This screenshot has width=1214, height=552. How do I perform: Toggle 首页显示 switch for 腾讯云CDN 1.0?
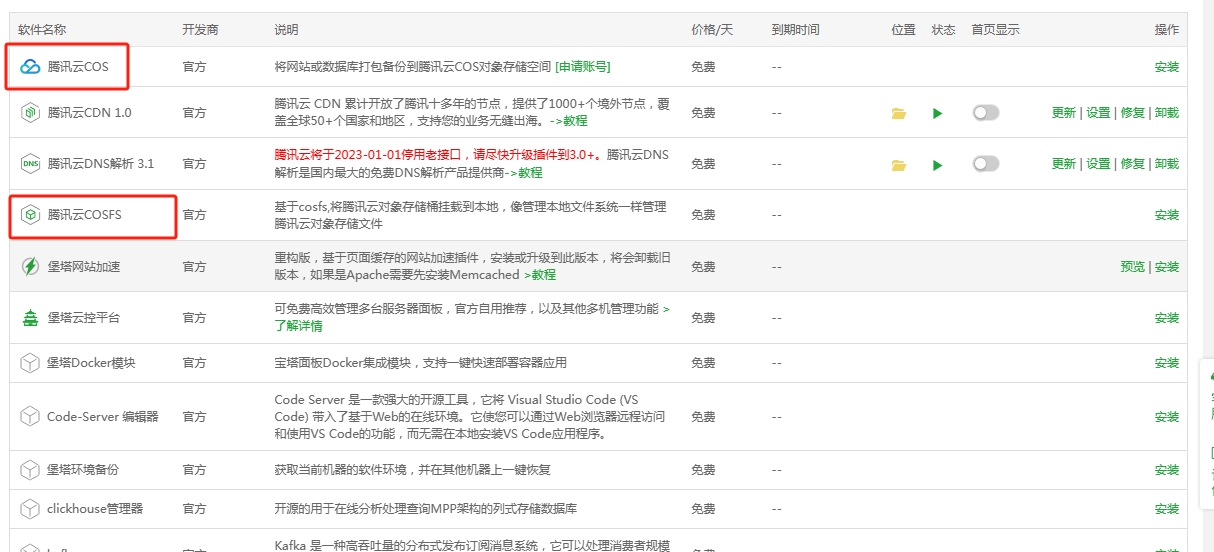click(x=986, y=113)
